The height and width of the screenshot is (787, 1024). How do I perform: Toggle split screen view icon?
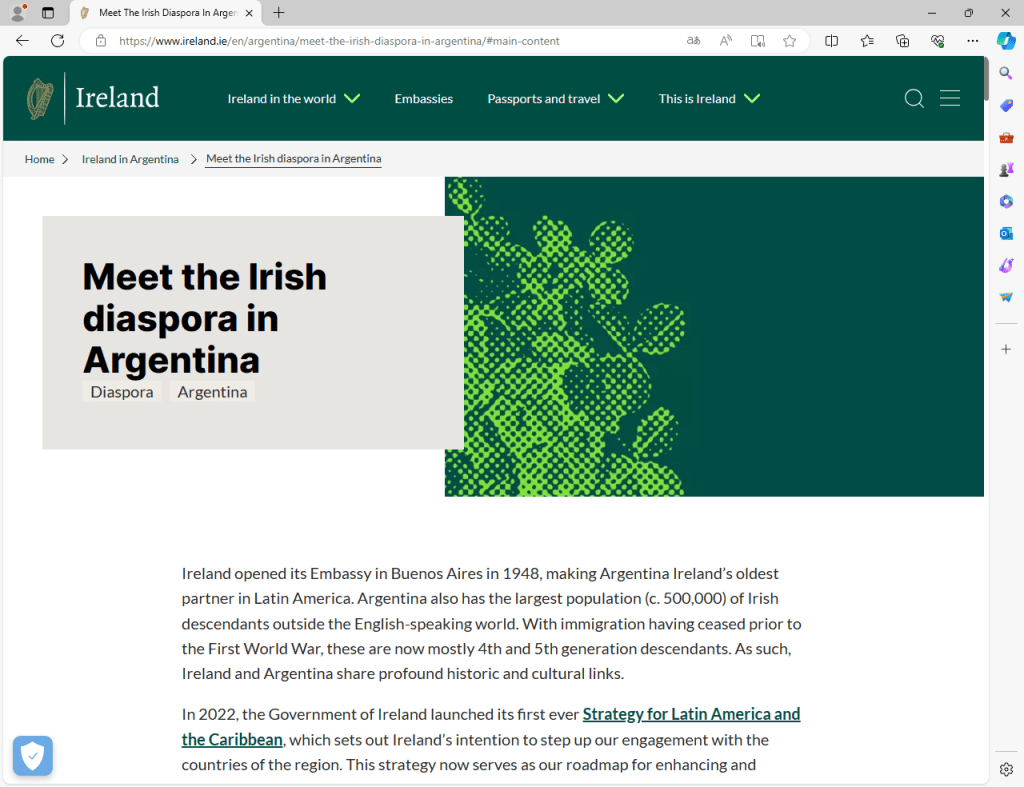(x=831, y=41)
